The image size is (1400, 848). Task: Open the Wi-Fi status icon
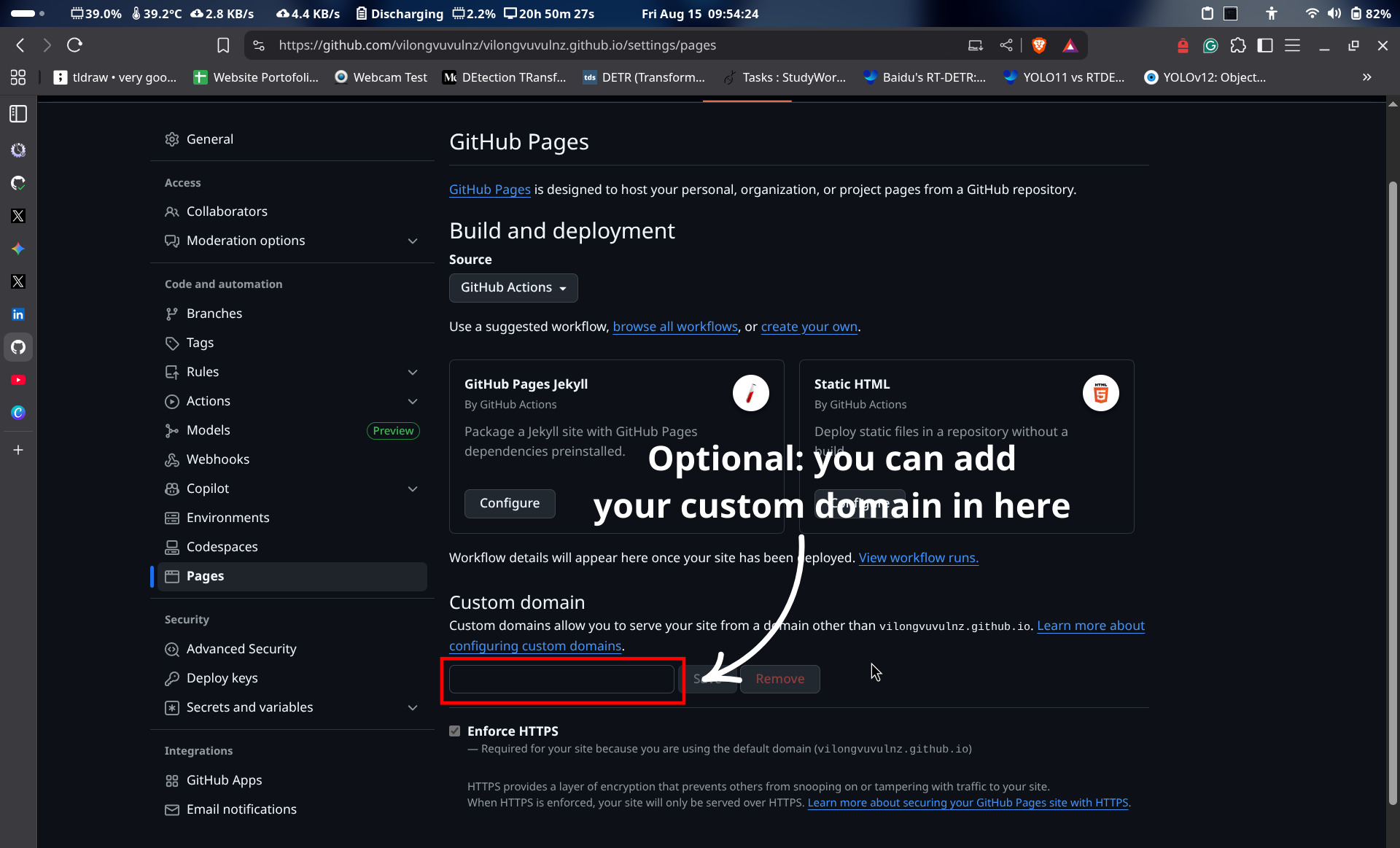1312,13
